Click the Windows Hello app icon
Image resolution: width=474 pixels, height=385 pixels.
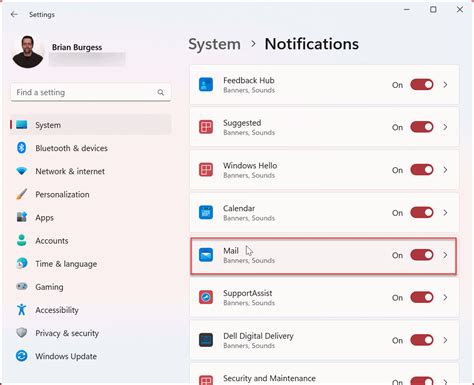coord(206,170)
